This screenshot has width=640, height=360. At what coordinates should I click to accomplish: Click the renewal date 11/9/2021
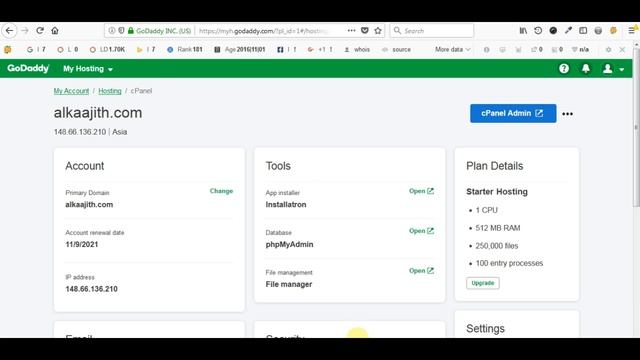click(82, 244)
